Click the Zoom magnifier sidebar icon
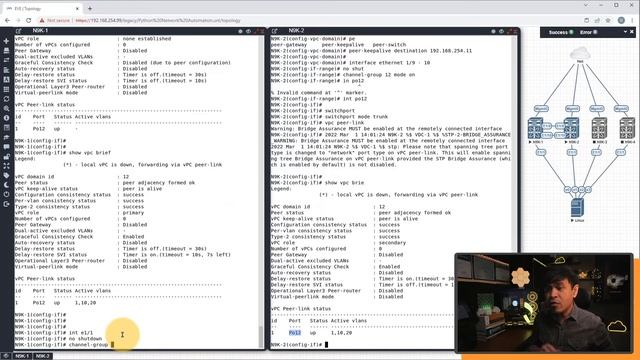This screenshot has height=360, width=640. (6, 109)
